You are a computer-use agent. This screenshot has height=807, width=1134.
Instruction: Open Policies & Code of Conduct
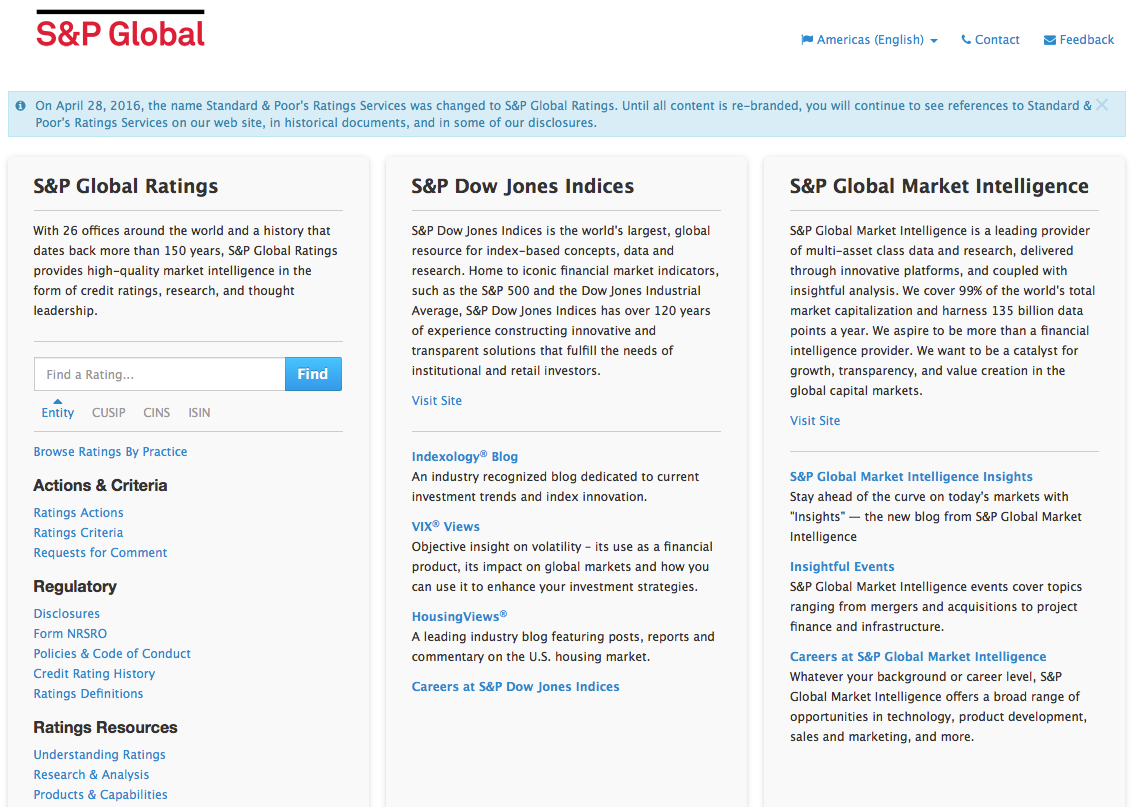pyautogui.click(x=112, y=654)
